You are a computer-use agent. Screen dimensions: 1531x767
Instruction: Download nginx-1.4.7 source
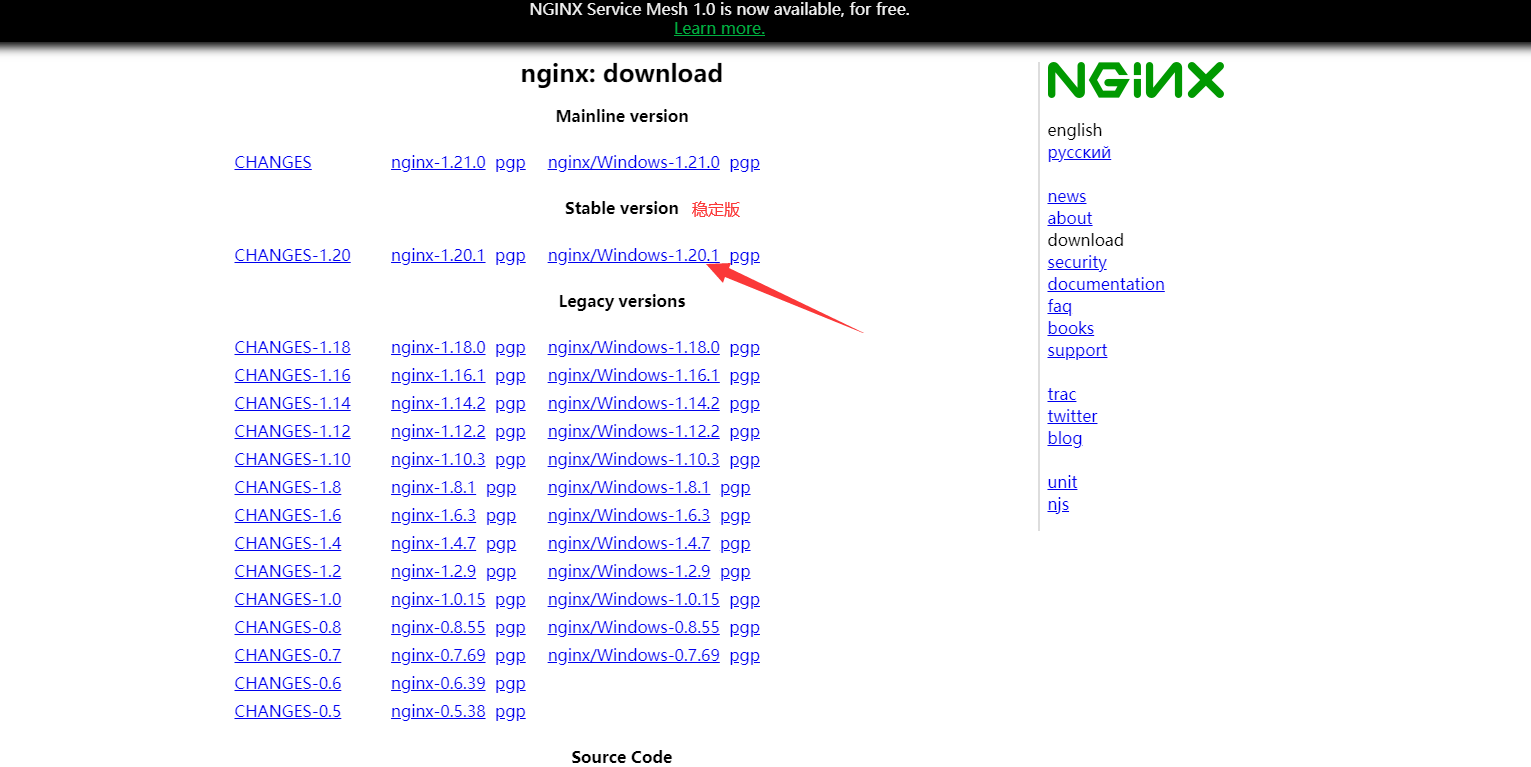433,543
